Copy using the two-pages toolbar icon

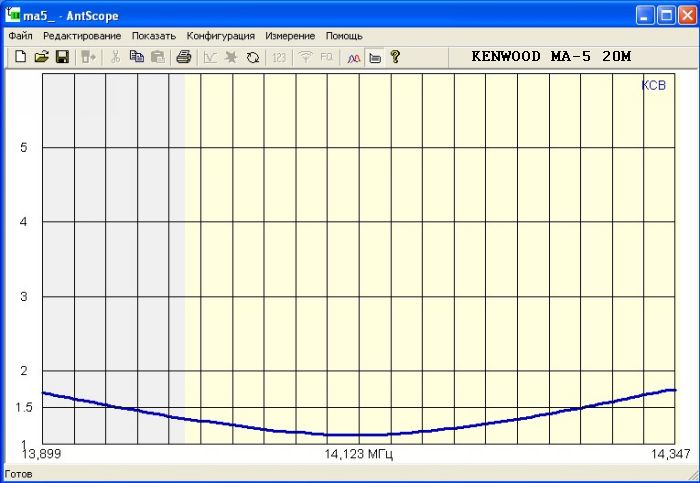click(x=137, y=57)
